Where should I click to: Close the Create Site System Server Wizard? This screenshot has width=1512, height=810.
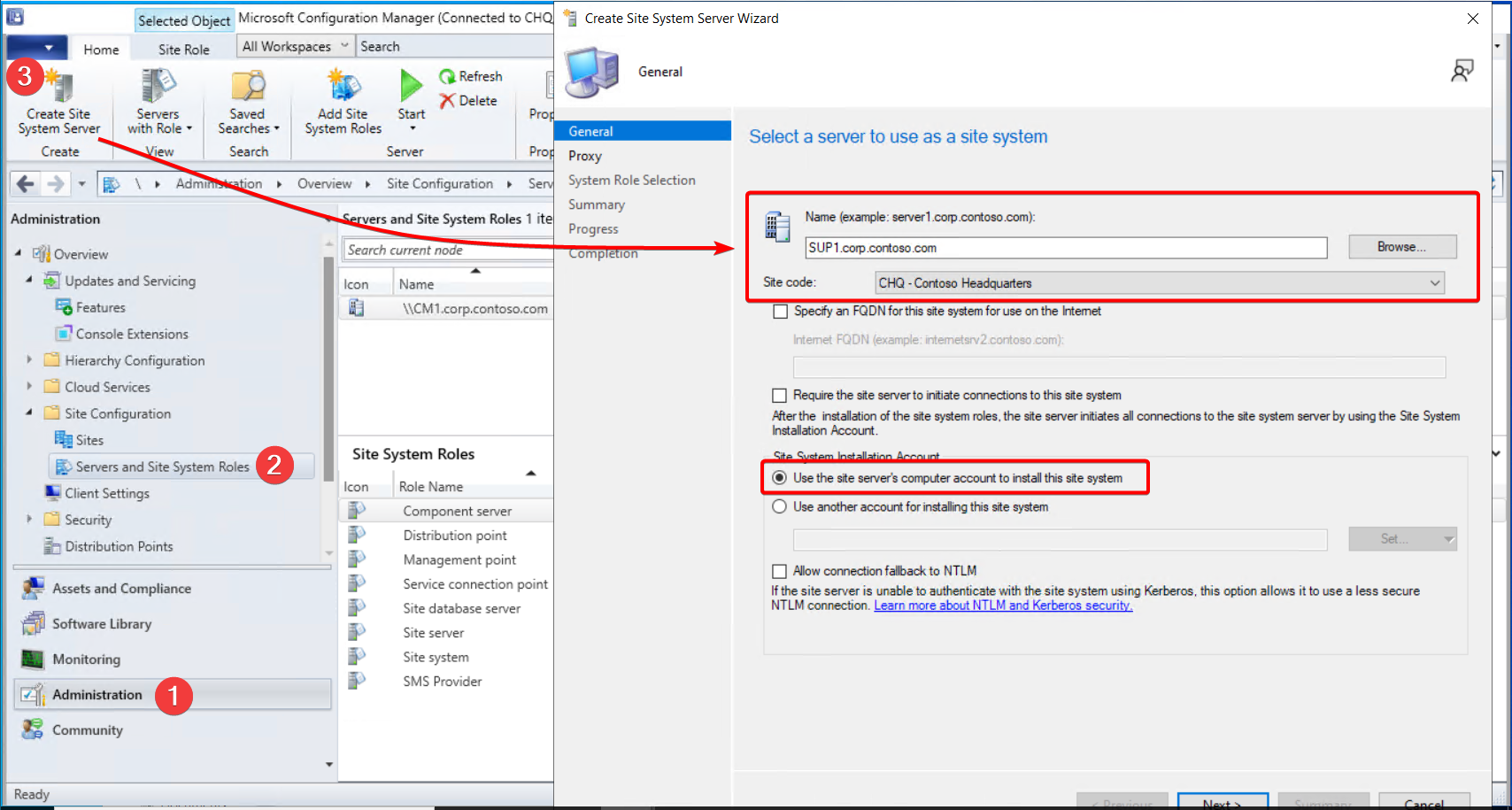(1473, 19)
